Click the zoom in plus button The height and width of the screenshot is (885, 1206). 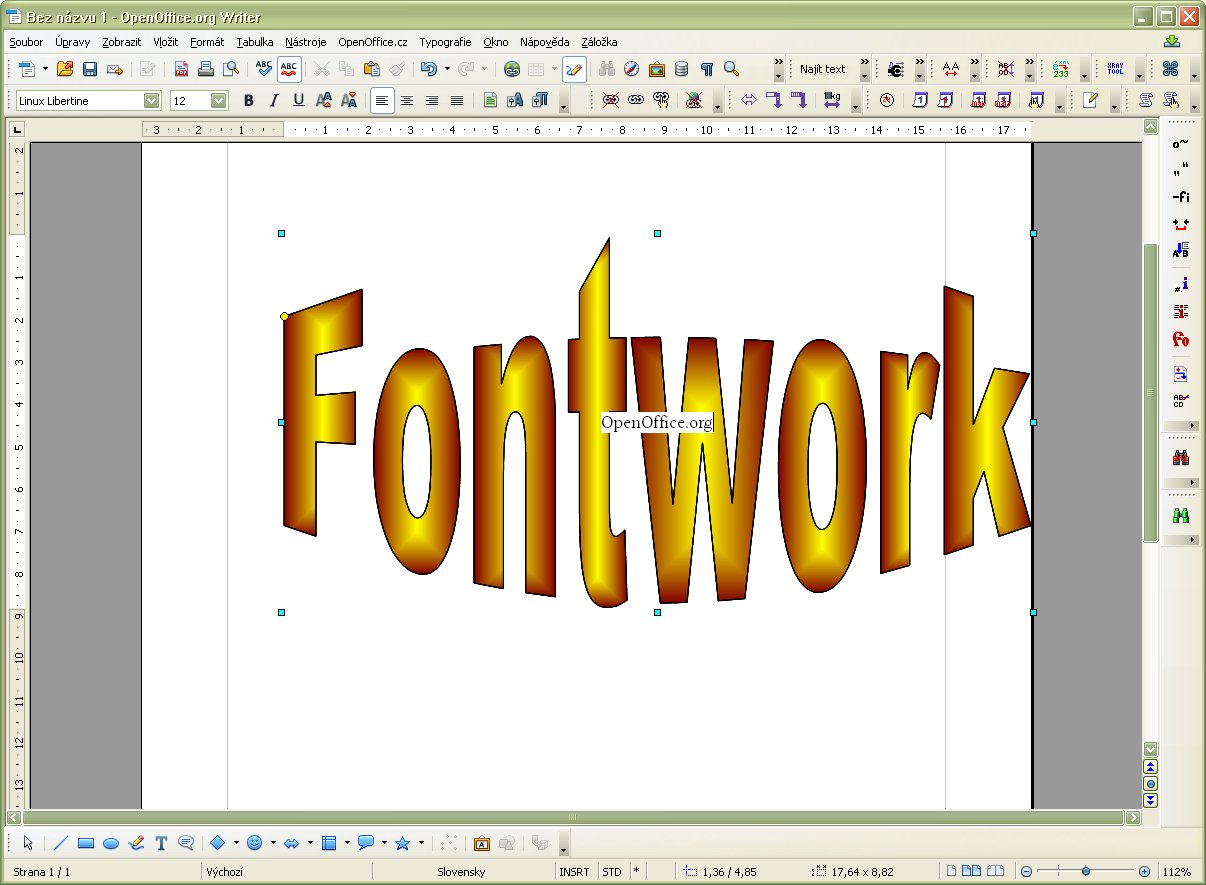pyautogui.click(x=1144, y=872)
